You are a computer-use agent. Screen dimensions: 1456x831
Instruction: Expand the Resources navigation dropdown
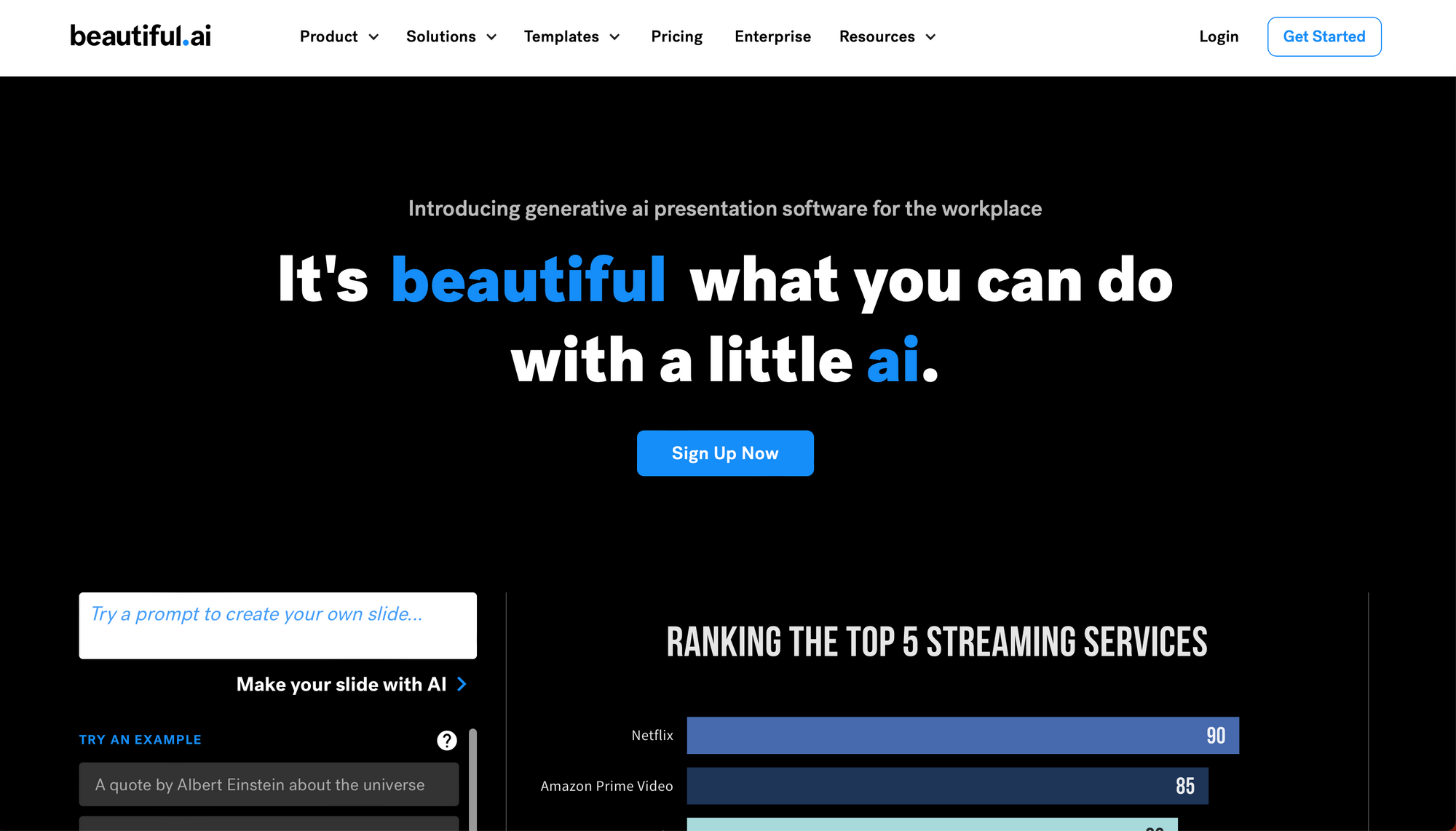pos(887,36)
